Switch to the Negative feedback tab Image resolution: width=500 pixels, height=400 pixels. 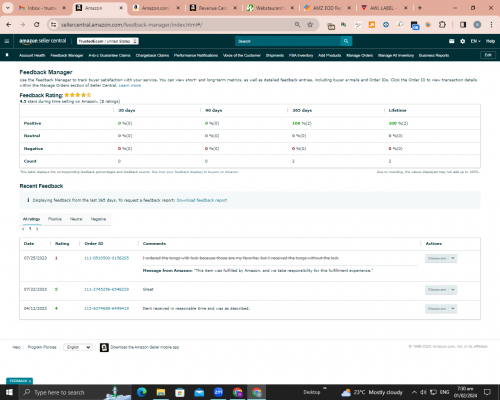point(98,219)
